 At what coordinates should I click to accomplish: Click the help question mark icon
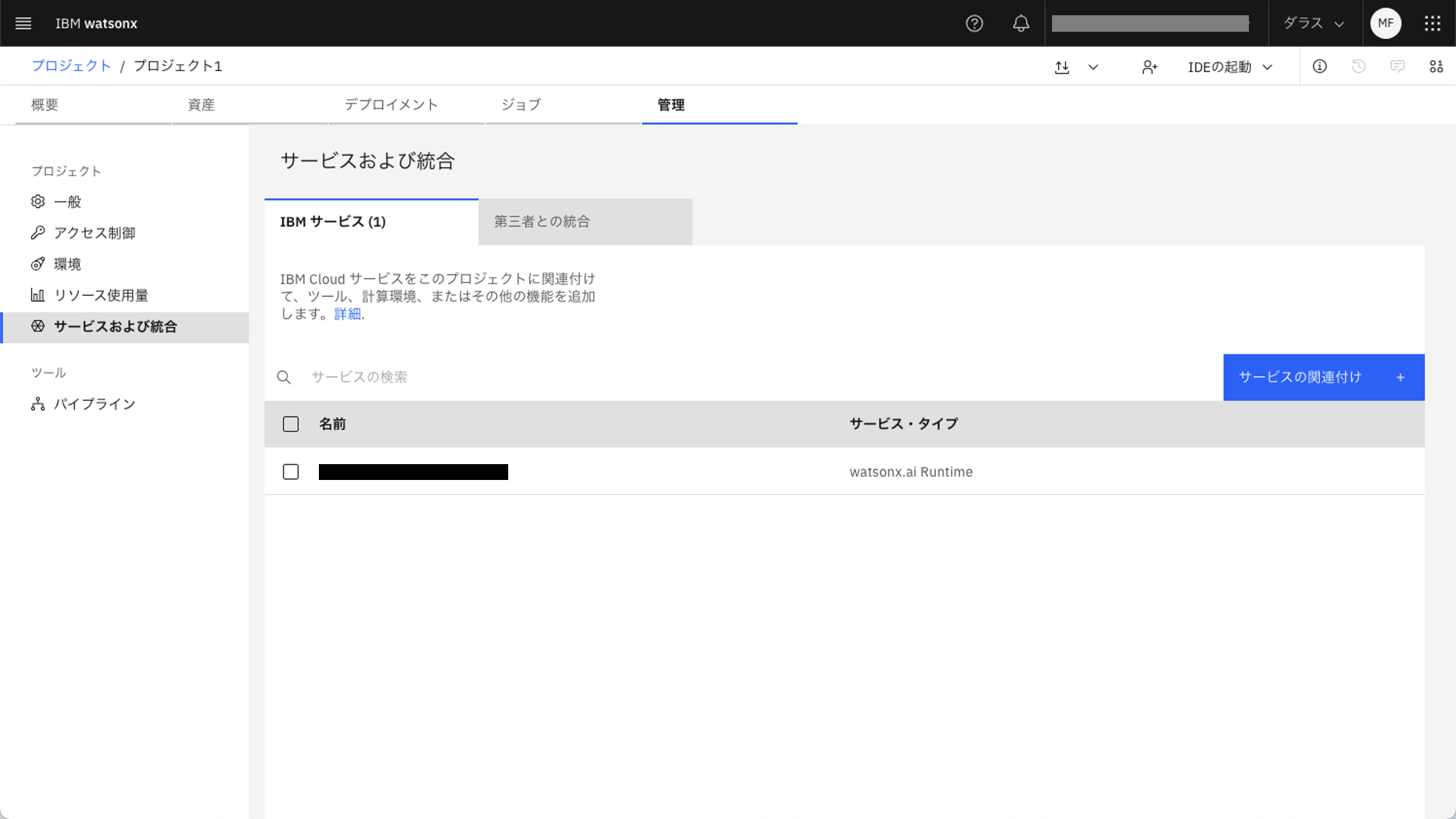(974, 23)
